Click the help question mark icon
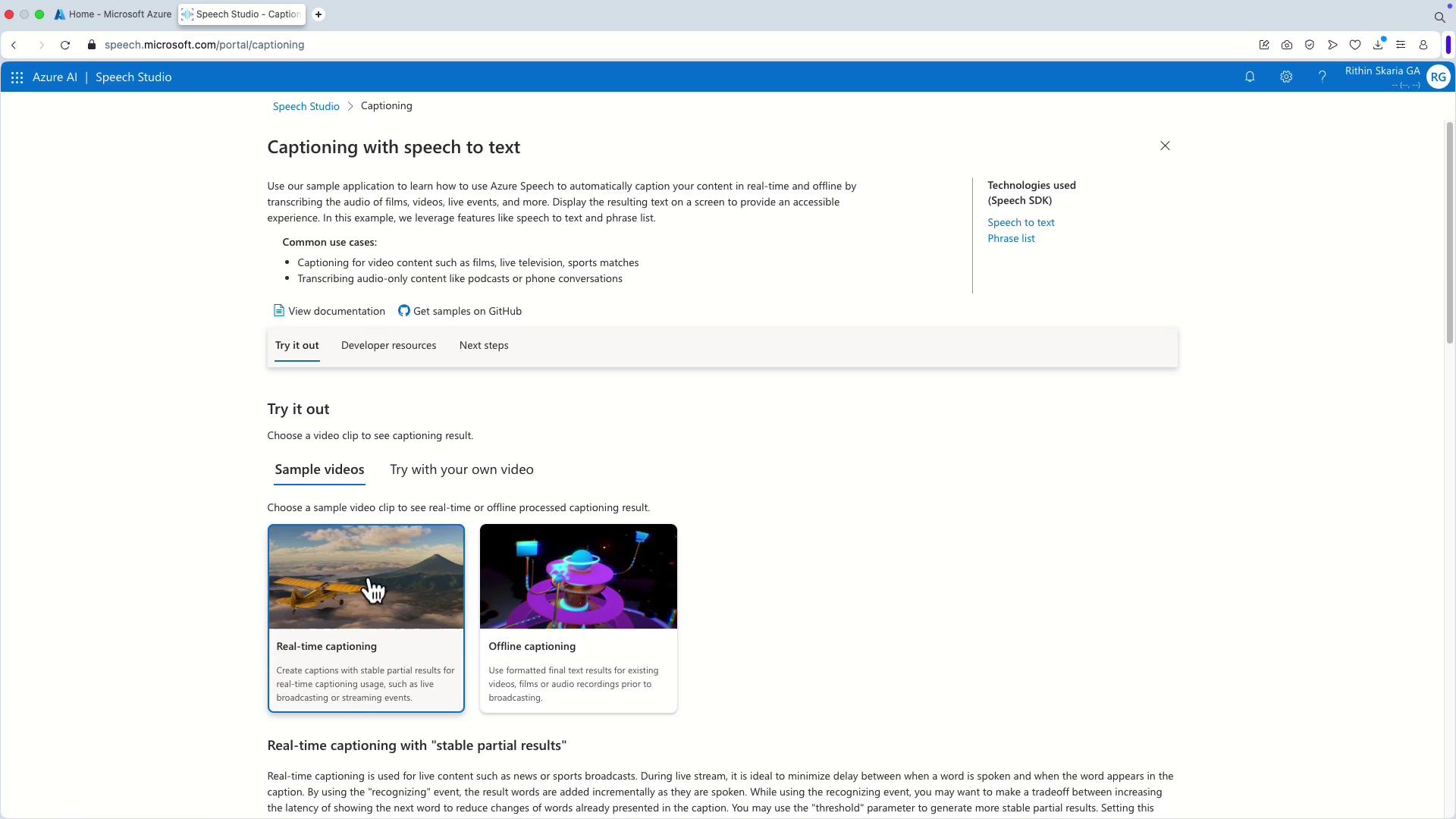 coord(1322,77)
